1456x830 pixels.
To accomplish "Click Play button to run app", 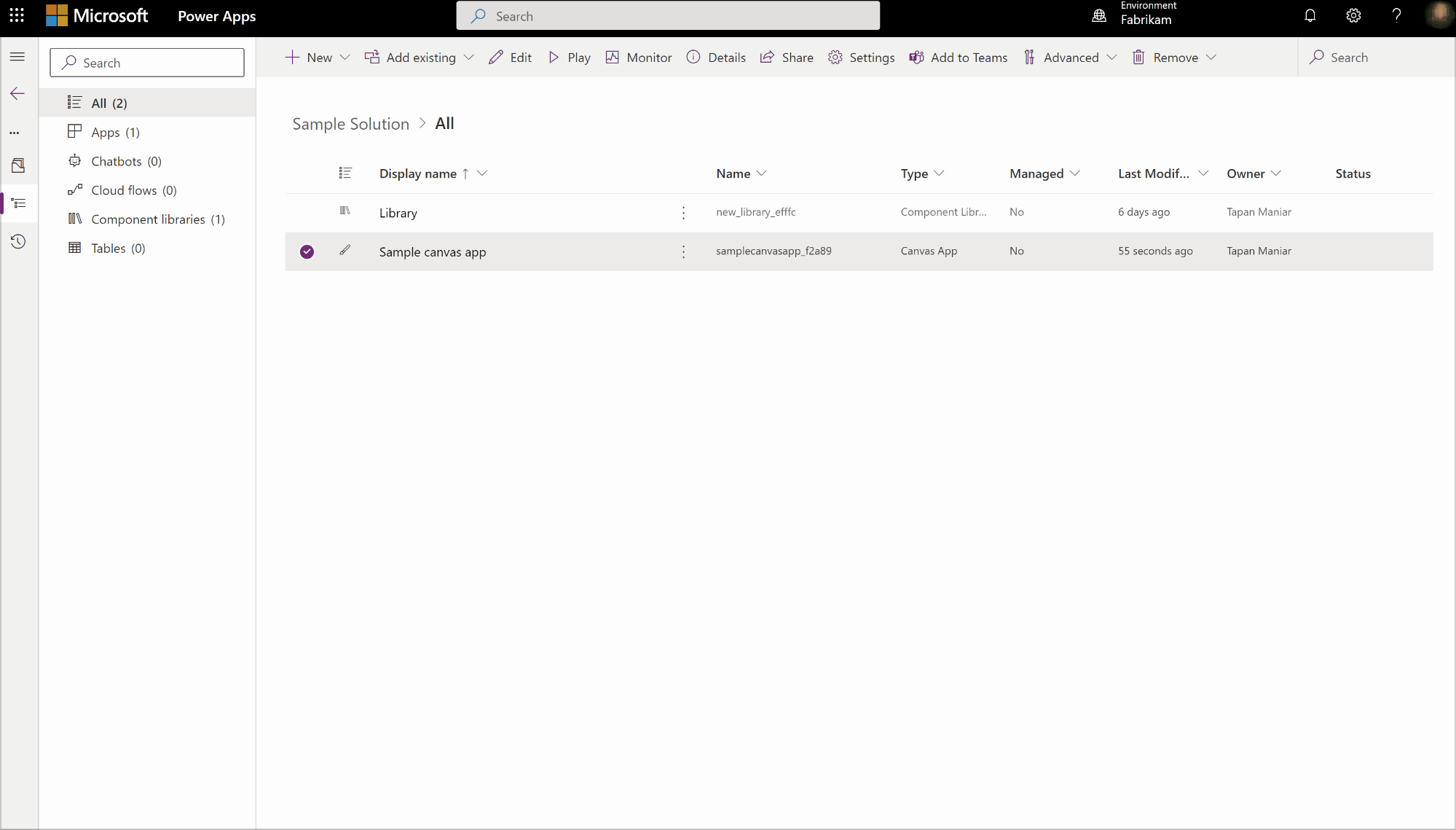I will 570,57.
